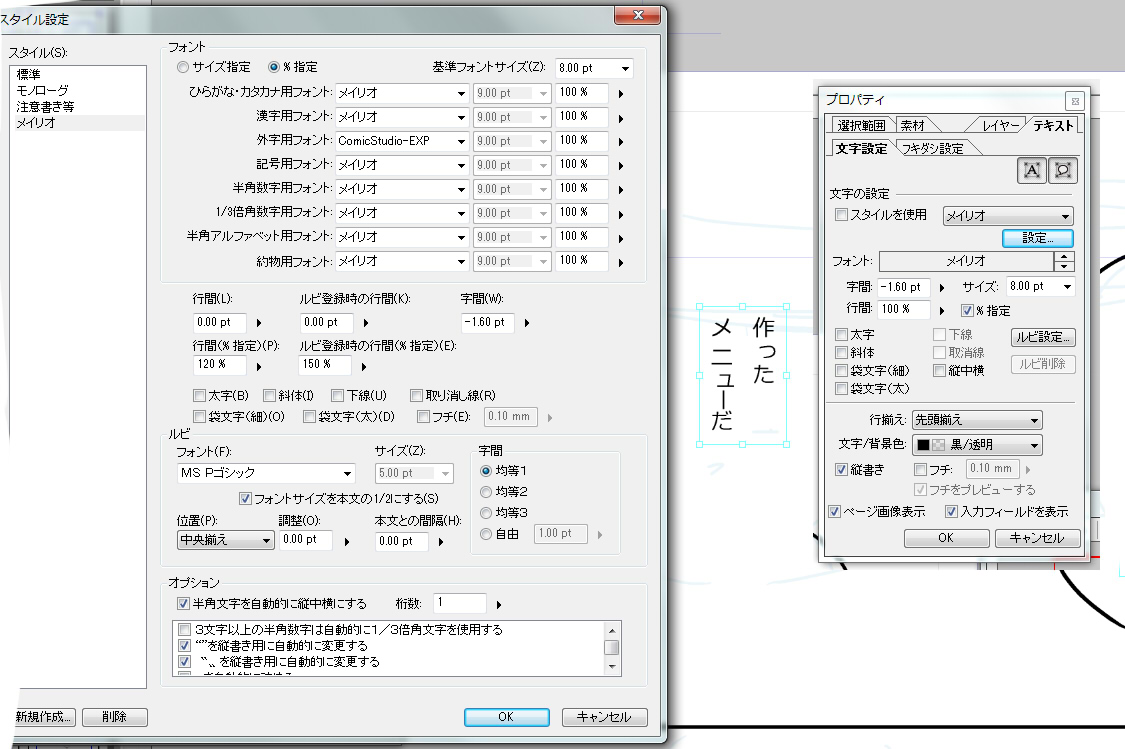Select 注意書き等 in the style list
The image size is (1125, 749).
tap(45, 106)
